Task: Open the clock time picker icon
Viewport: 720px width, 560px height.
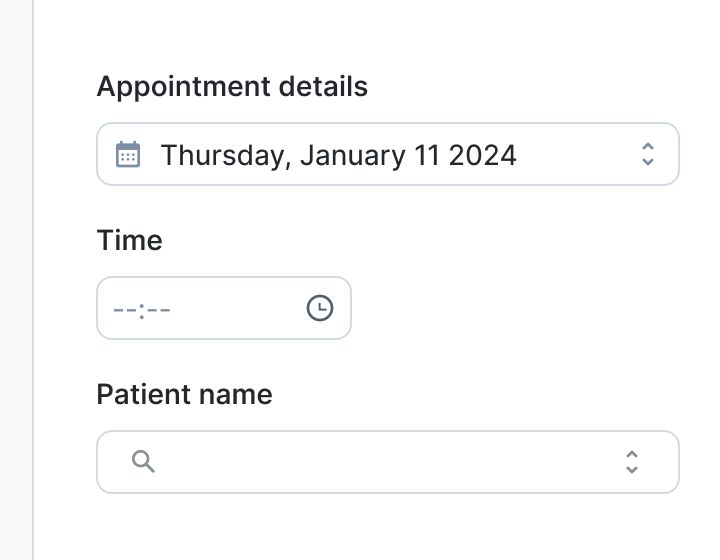Action: 319,308
